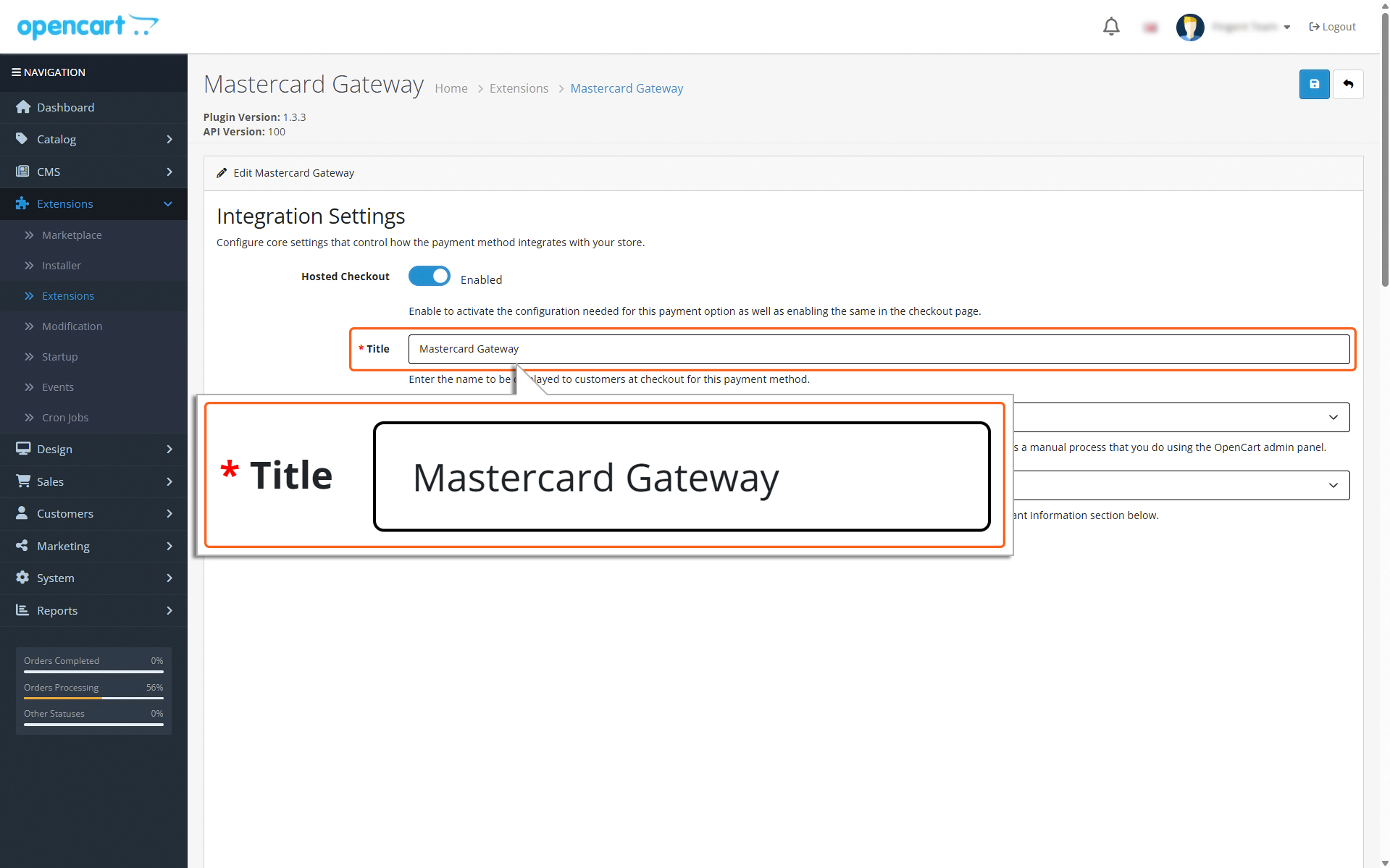Click the Reports chart icon
Viewport: 1390px width, 868px height.
click(x=22, y=610)
